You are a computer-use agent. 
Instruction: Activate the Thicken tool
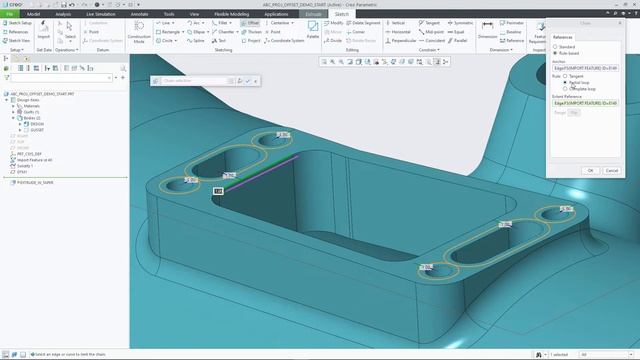click(251, 32)
